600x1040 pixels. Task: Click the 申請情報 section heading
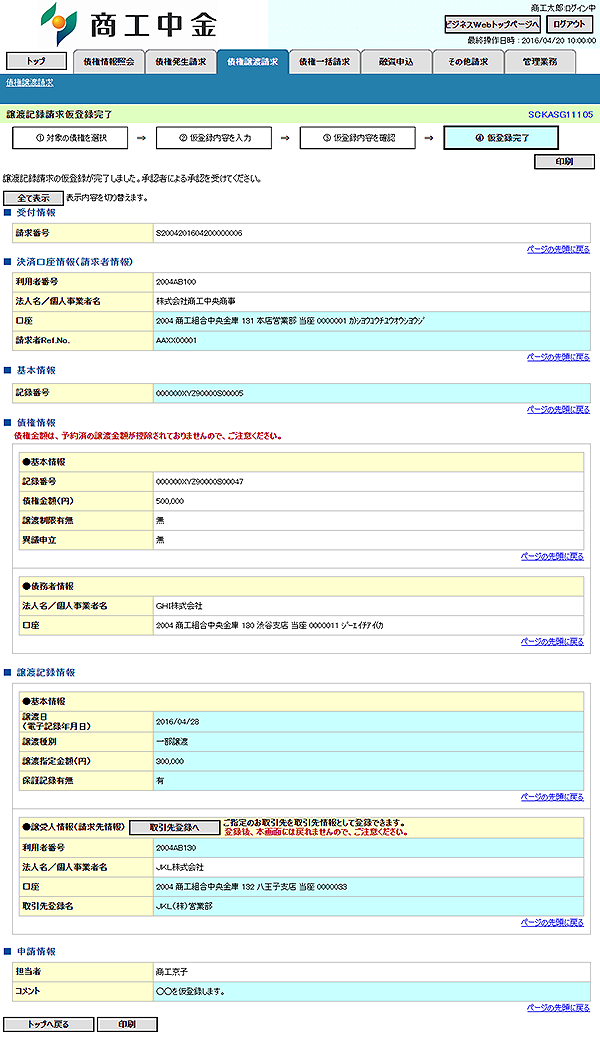pos(36,952)
